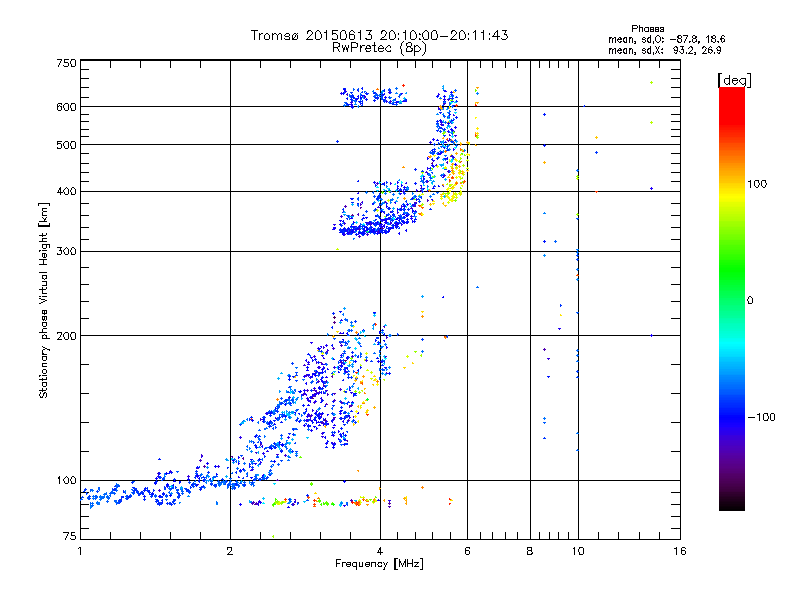Screen dimensions: 800x600
Task: Select the 'mean, sd,O: -87.8, 18.6' line
Action: [x=666, y=39]
